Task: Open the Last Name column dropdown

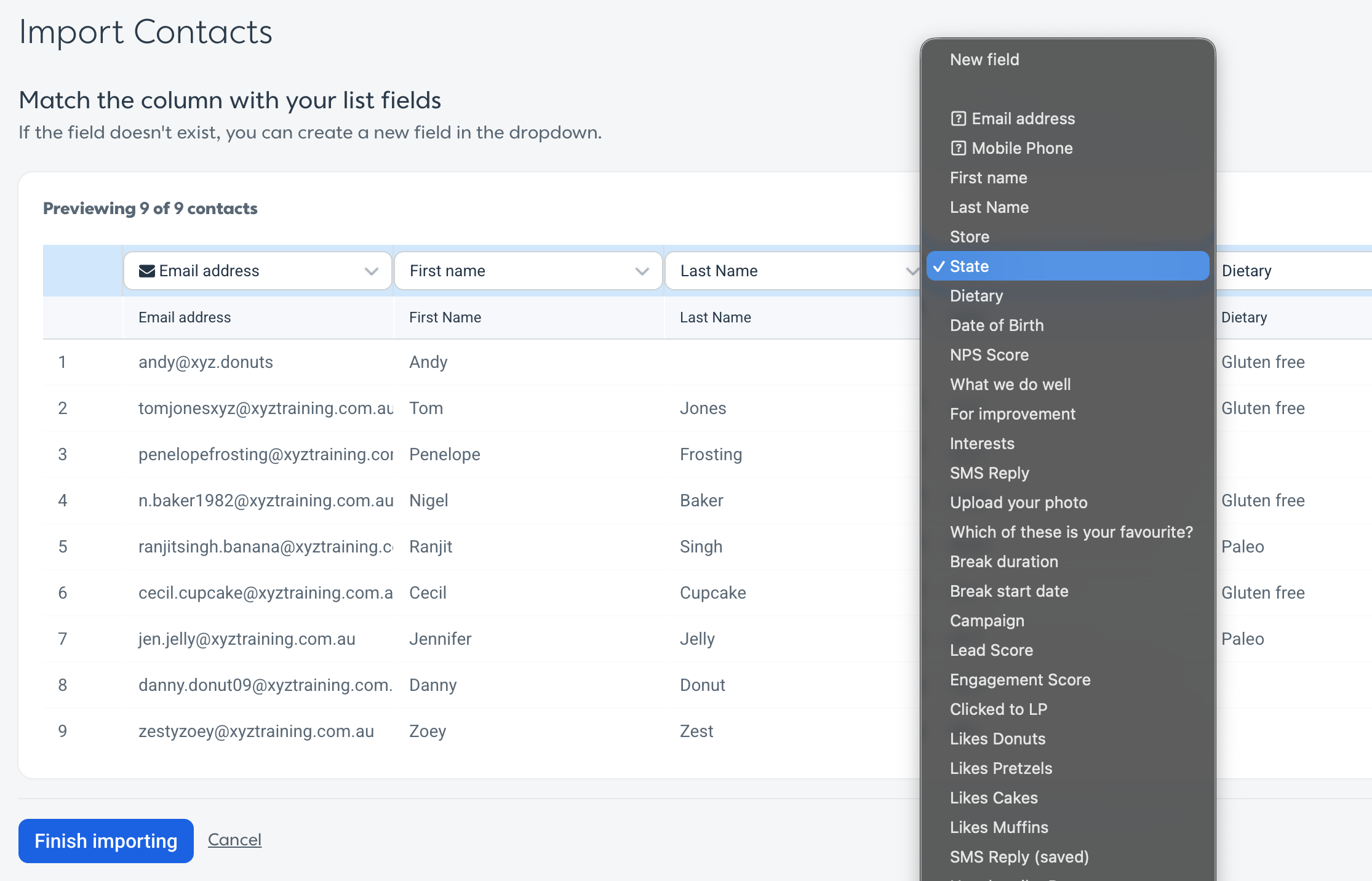Action: click(x=794, y=271)
